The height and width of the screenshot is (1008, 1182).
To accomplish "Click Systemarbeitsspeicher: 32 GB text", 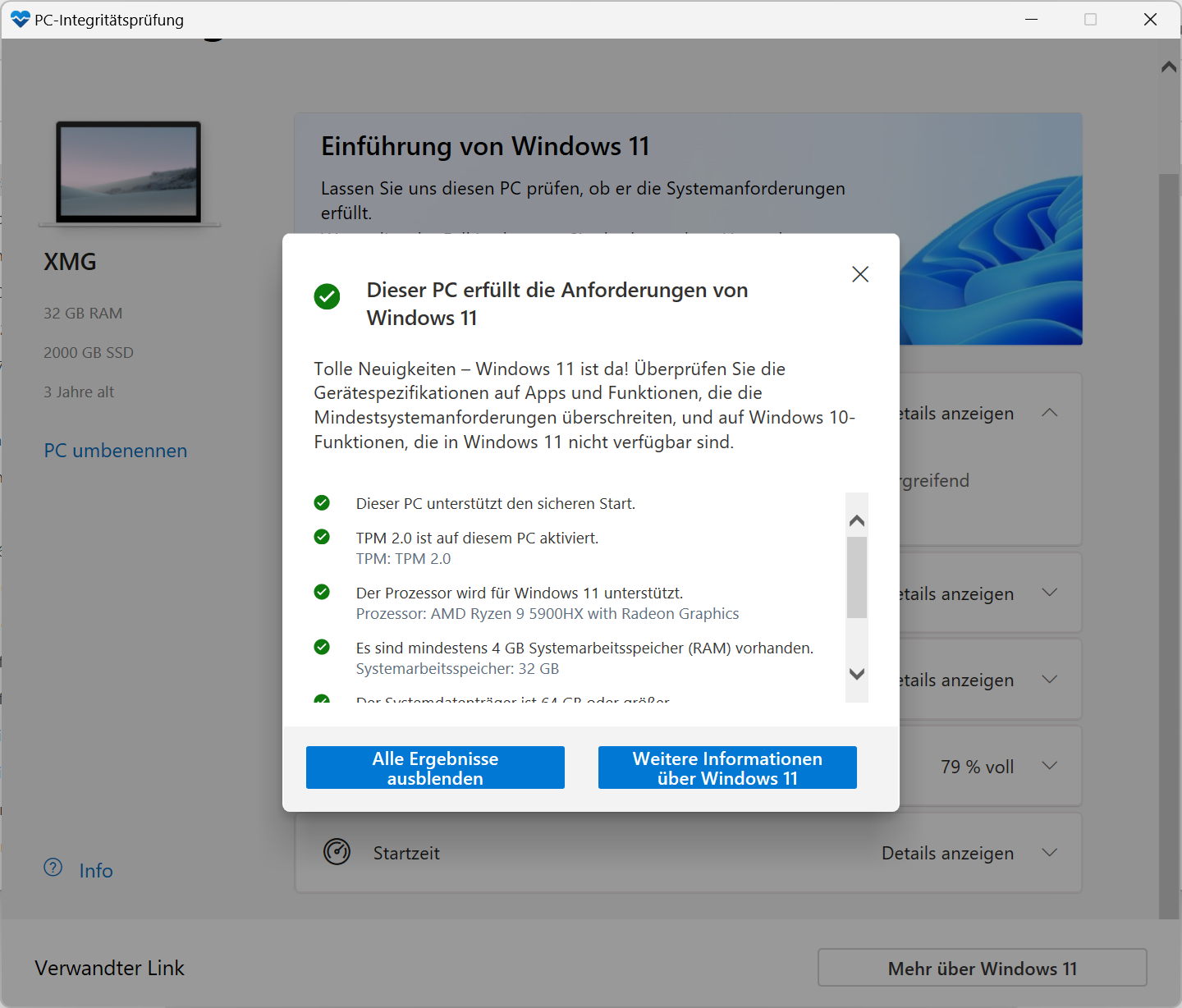I will (457, 669).
